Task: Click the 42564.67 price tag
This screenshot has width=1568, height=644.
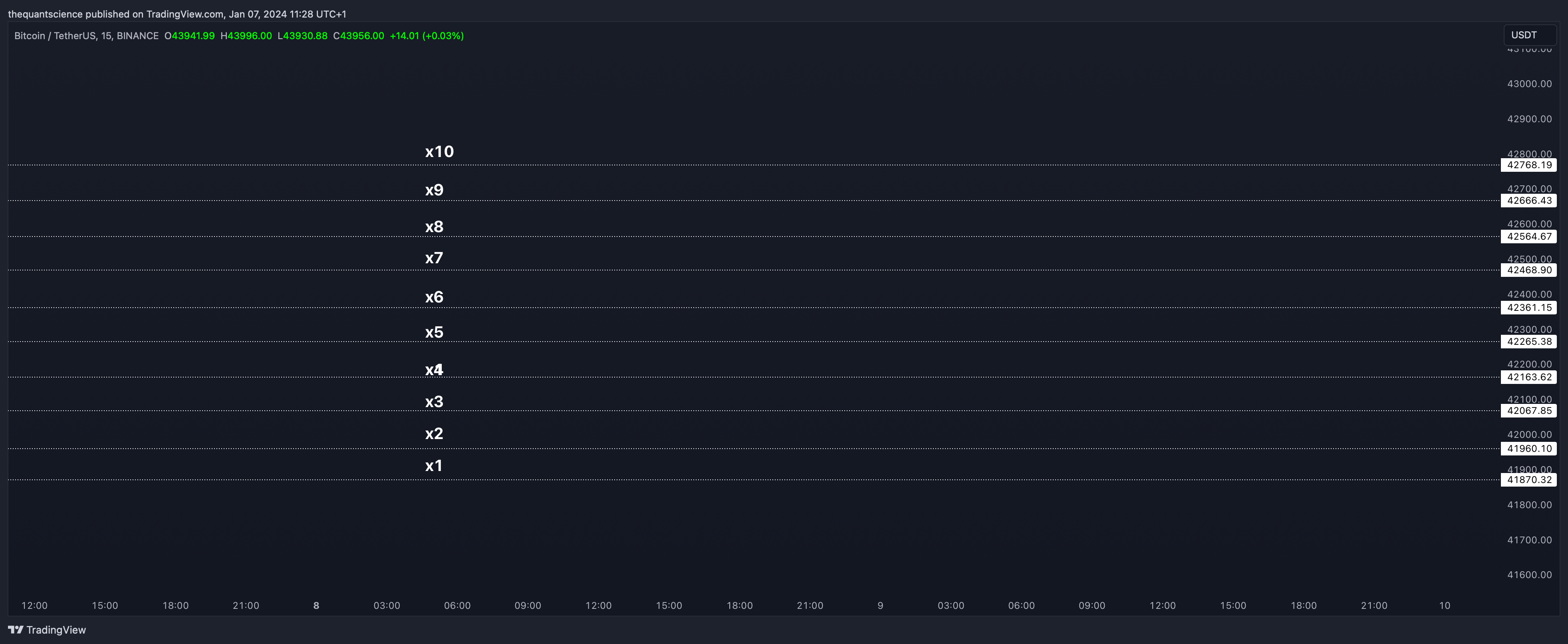Action: (1529, 236)
